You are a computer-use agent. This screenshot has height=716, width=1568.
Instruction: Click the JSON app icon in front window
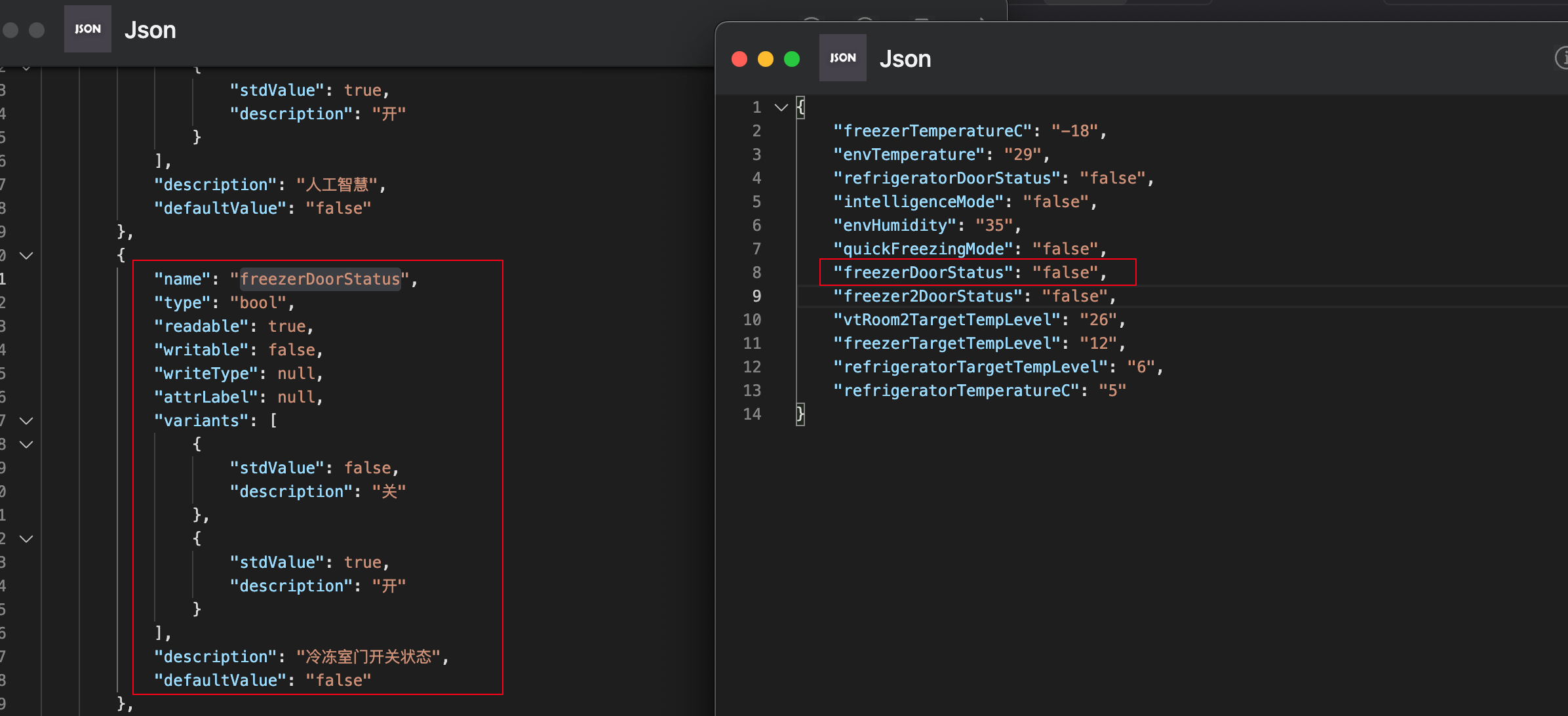[x=842, y=58]
